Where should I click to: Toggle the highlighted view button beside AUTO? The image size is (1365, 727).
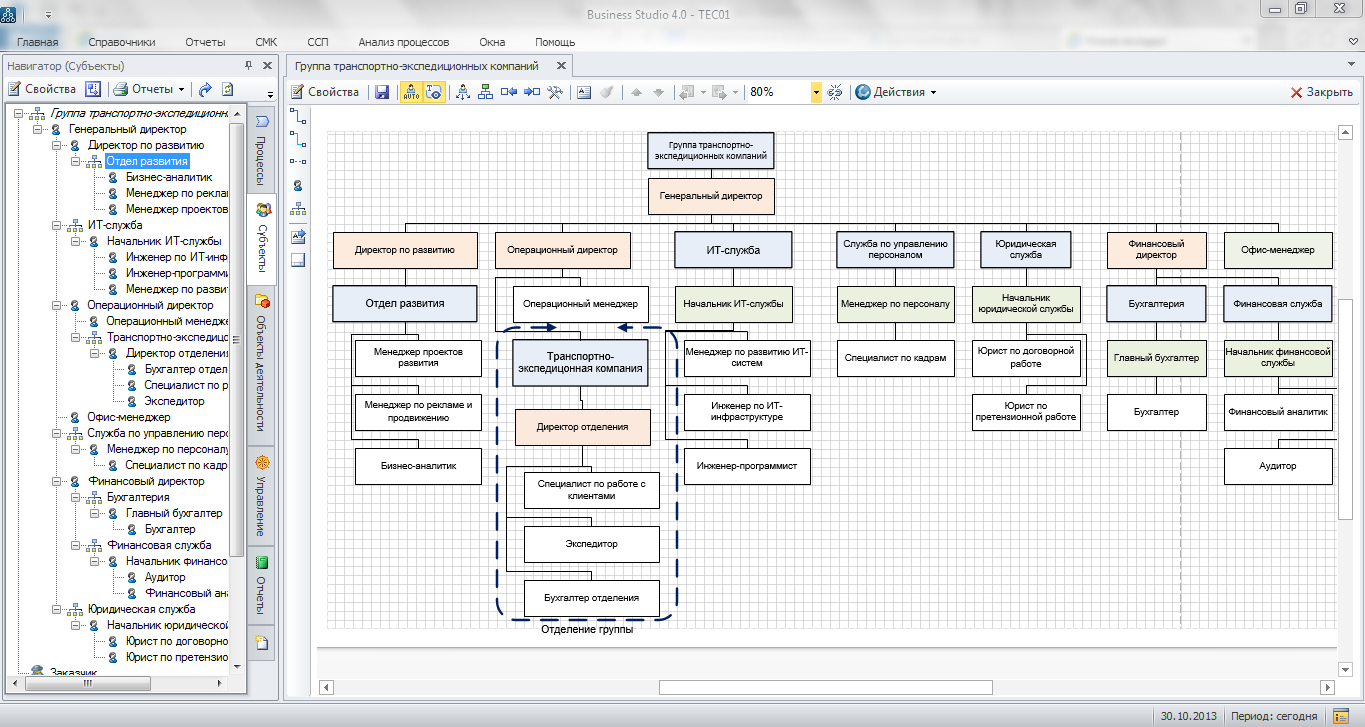click(x=434, y=92)
